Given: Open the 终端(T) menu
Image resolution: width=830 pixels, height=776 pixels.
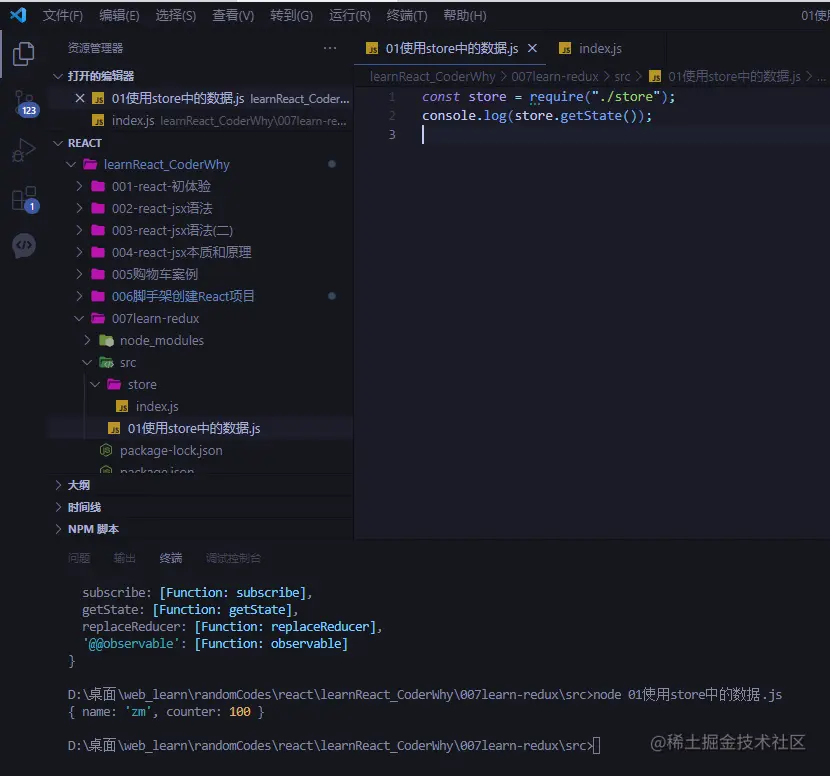Looking at the screenshot, I should (x=407, y=15).
